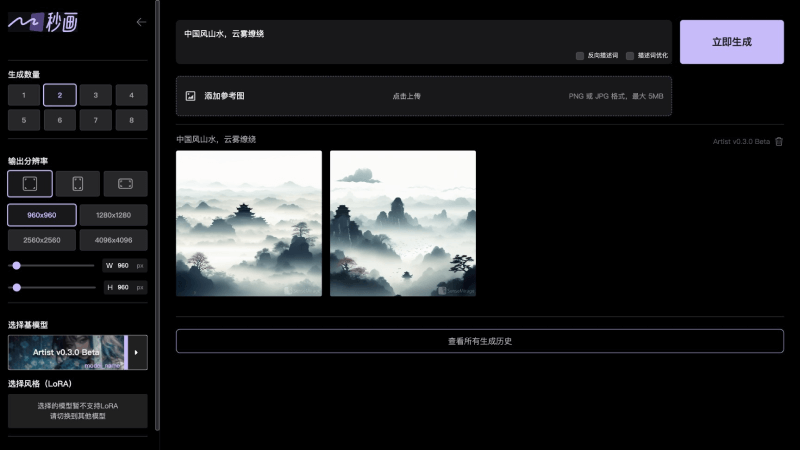
Task: Delete the generation with the trash icon
Action: [779, 141]
